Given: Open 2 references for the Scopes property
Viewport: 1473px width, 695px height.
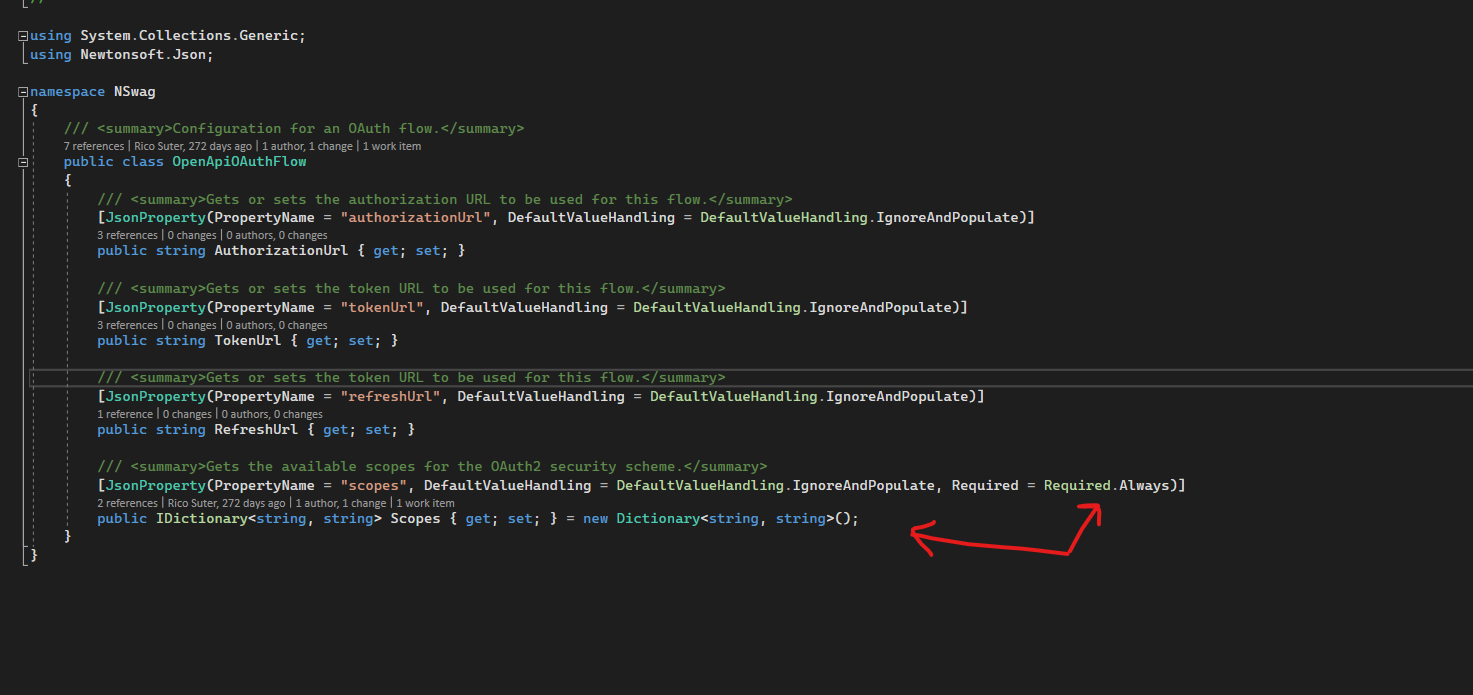Looking at the screenshot, I should point(127,503).
